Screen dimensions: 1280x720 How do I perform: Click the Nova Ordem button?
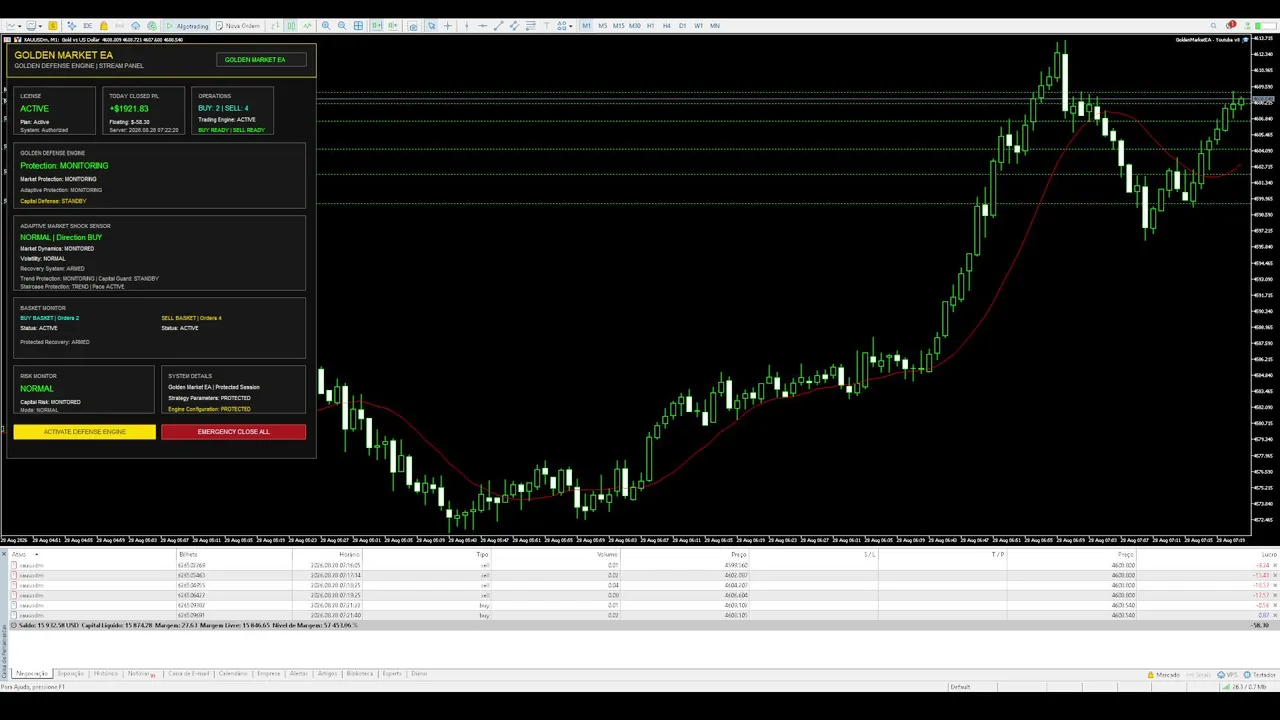238,26
